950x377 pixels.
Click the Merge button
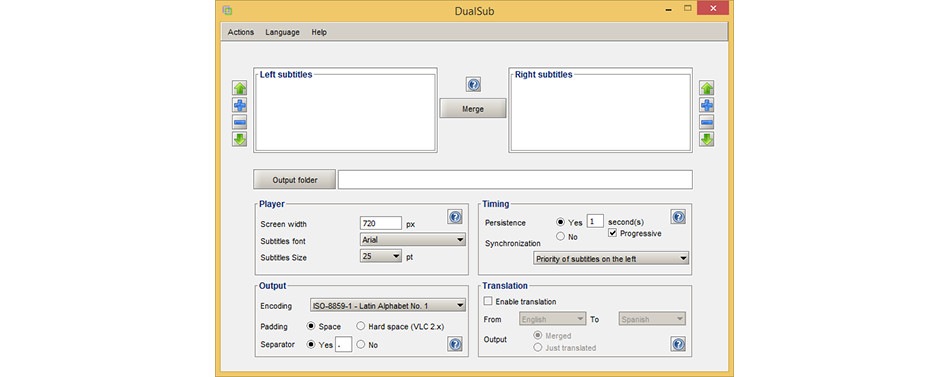473,108
